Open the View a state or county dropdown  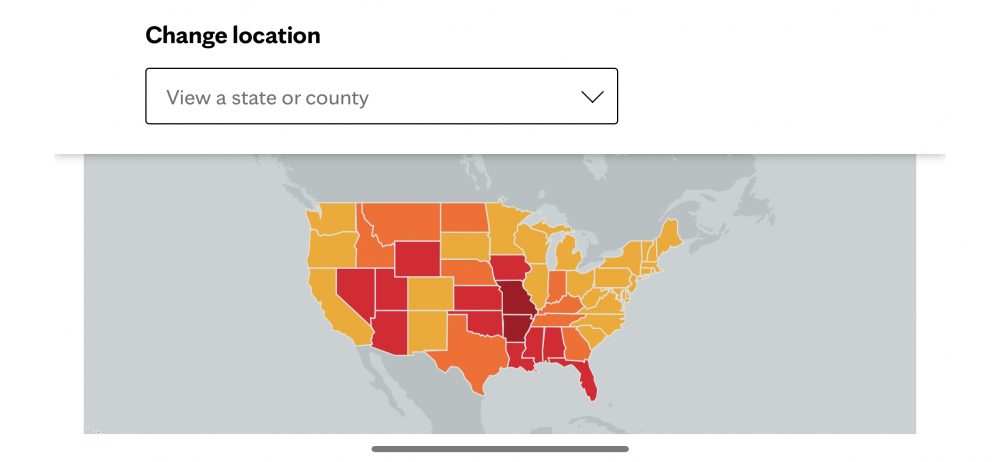coord(381,96)
